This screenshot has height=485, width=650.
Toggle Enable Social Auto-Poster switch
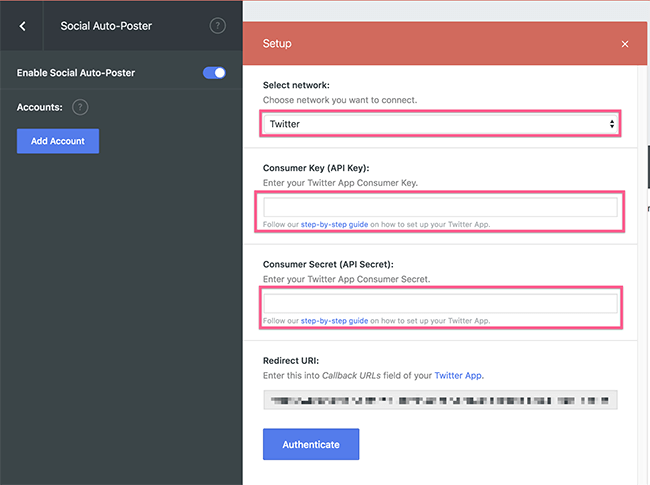(x=214, y=73)
